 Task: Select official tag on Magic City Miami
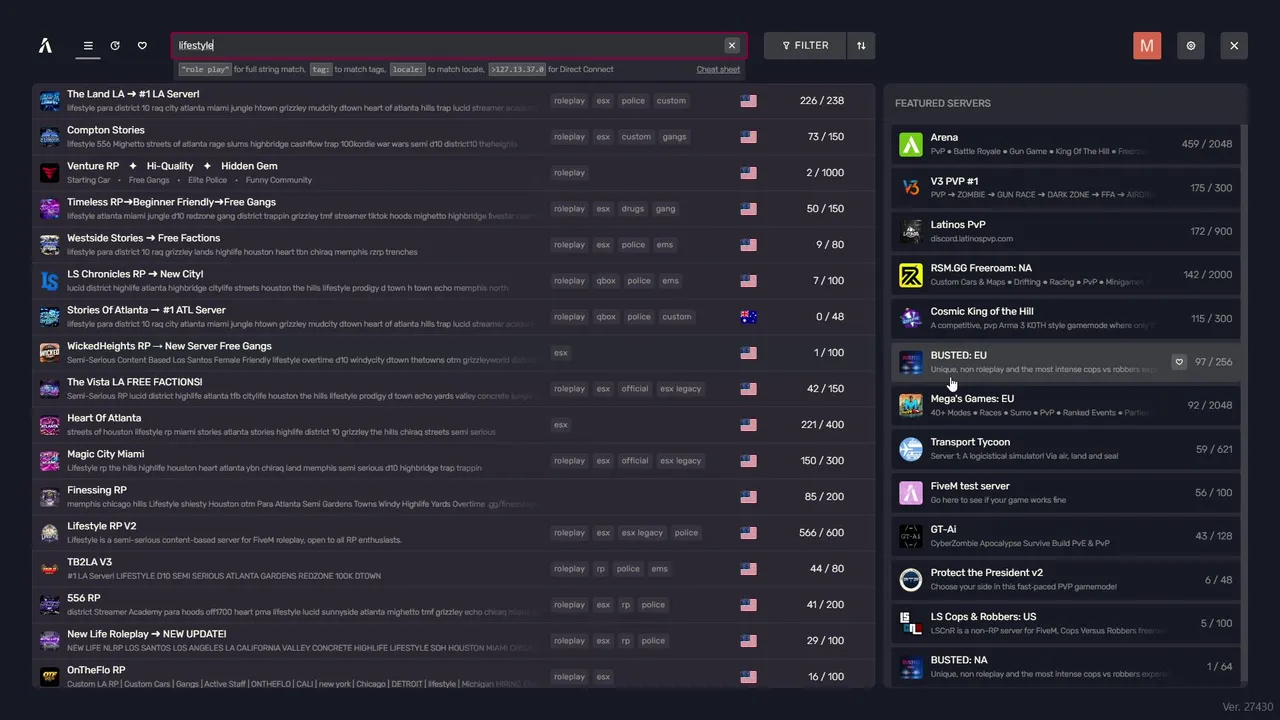635,461
